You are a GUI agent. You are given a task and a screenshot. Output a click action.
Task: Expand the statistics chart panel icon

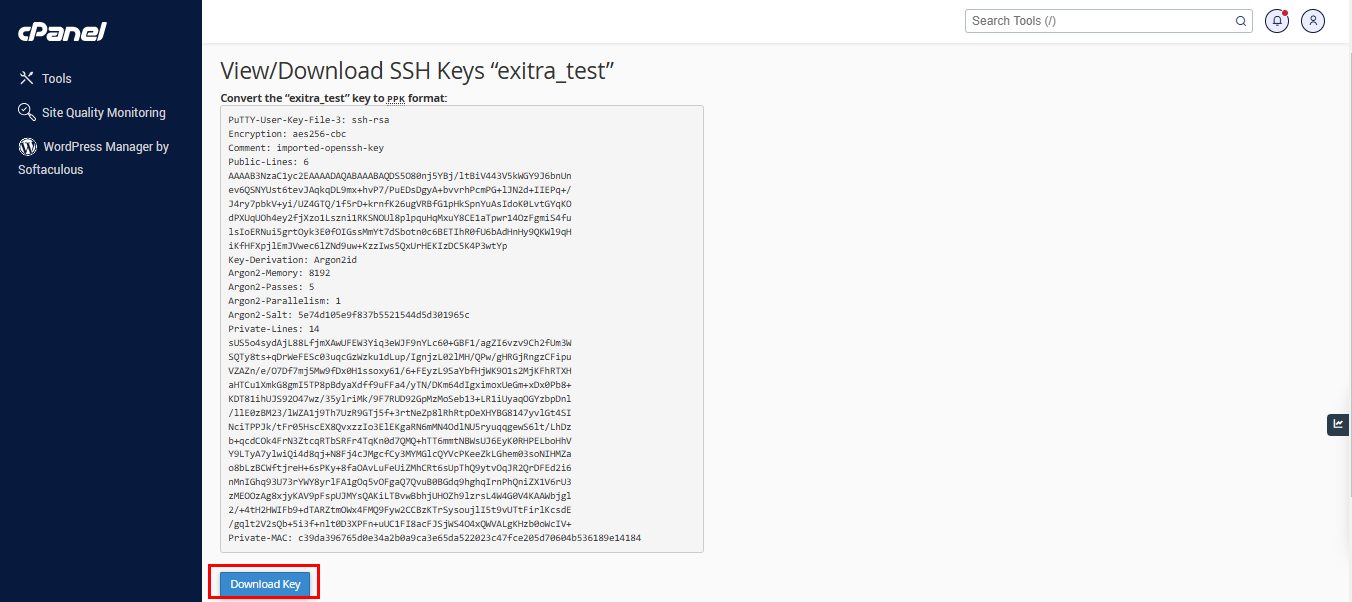tap(1338, 424)
